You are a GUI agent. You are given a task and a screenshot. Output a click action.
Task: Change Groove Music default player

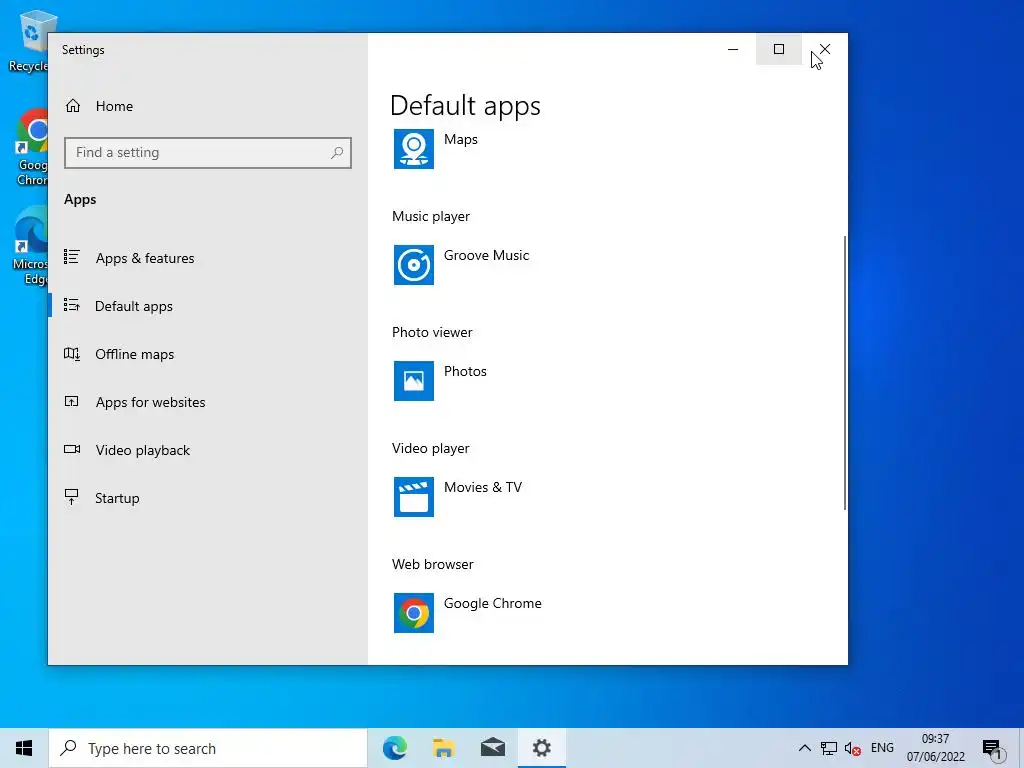[487, 255]
